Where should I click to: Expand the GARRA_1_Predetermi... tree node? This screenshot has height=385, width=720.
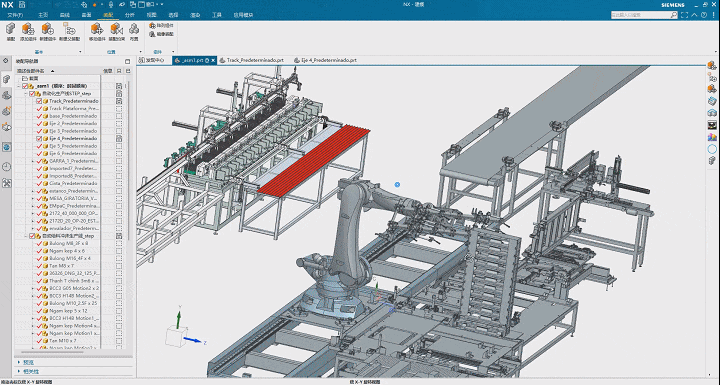(x=33, y=161)
